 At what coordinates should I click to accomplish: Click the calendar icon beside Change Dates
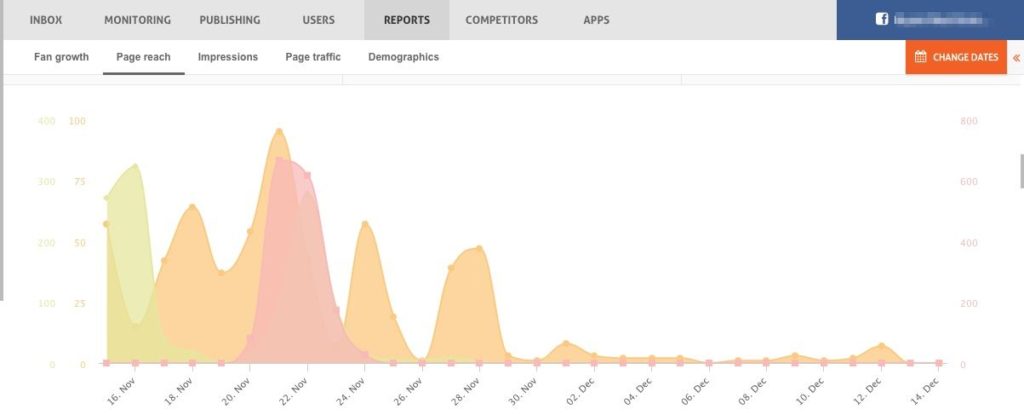tap(920, 58)
